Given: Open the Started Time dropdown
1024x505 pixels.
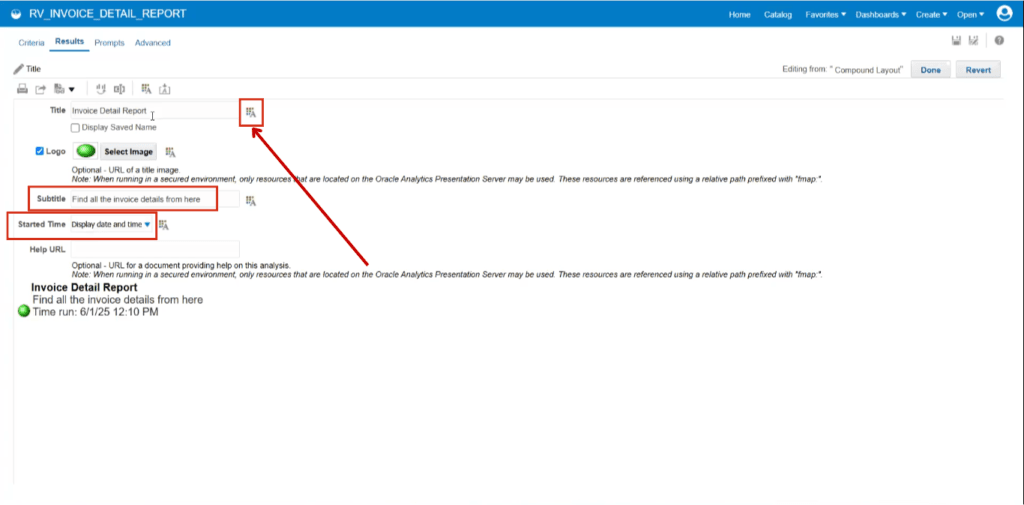Looking at the screenshot, I should point(111,224).
